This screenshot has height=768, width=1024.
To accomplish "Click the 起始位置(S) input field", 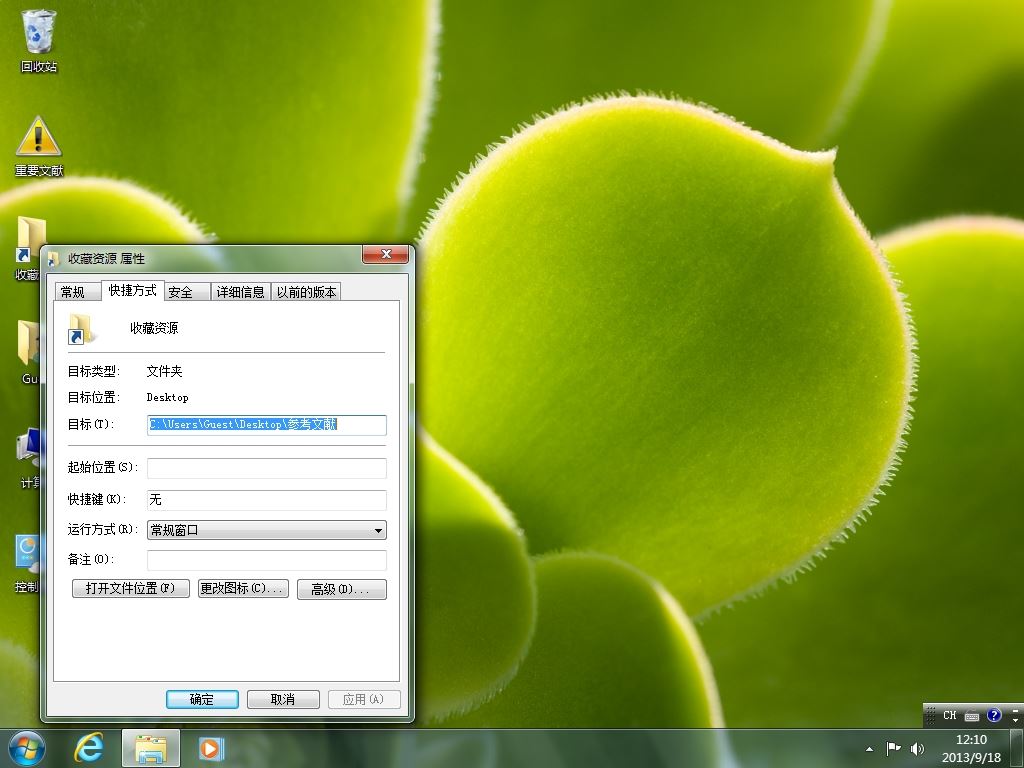I will coord(266,468).
